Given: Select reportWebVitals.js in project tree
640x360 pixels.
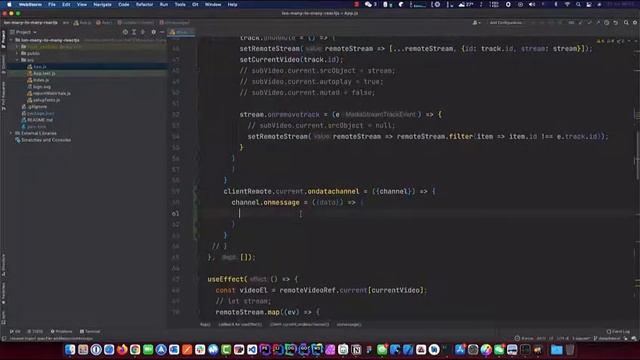Looking at the screenshot, I should [51, 93].
